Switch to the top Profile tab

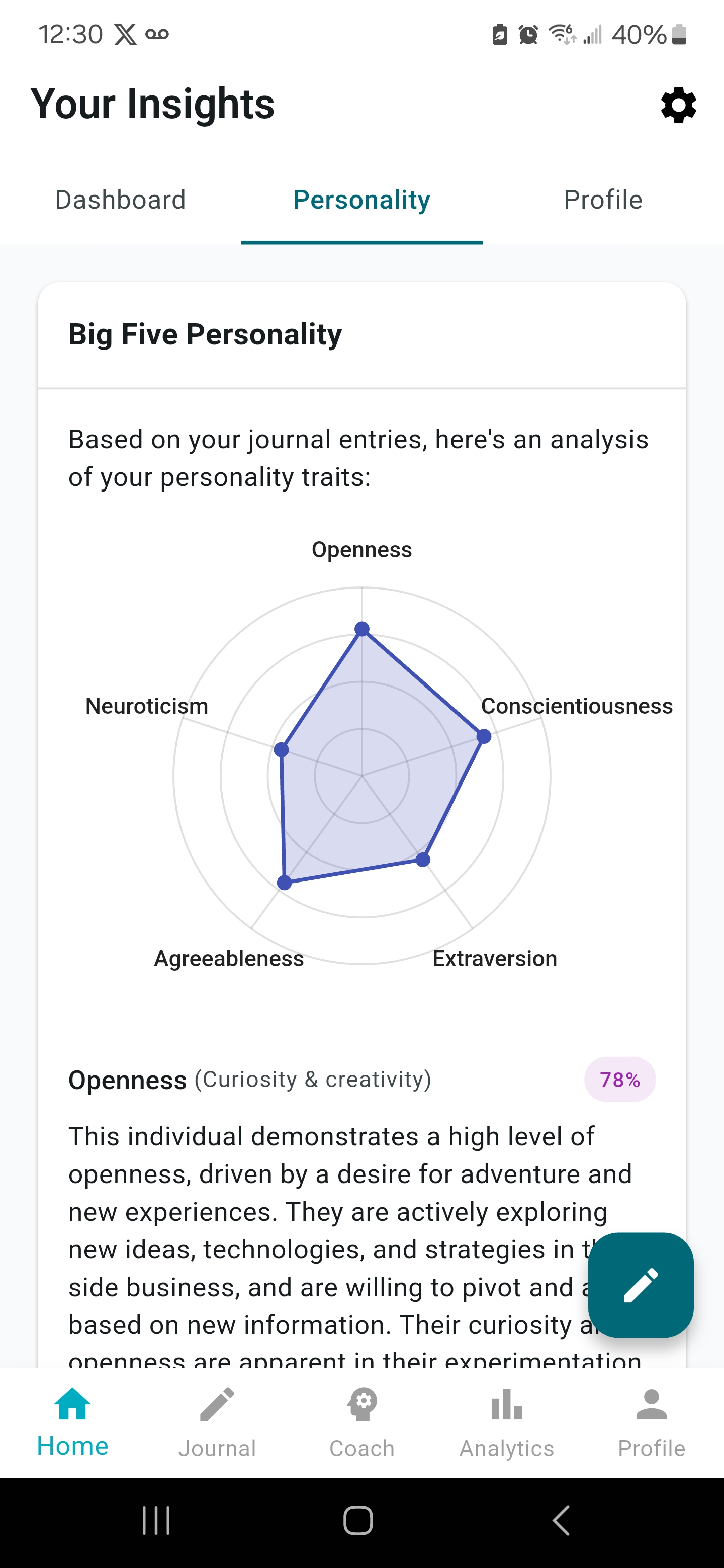click(603, 200)
